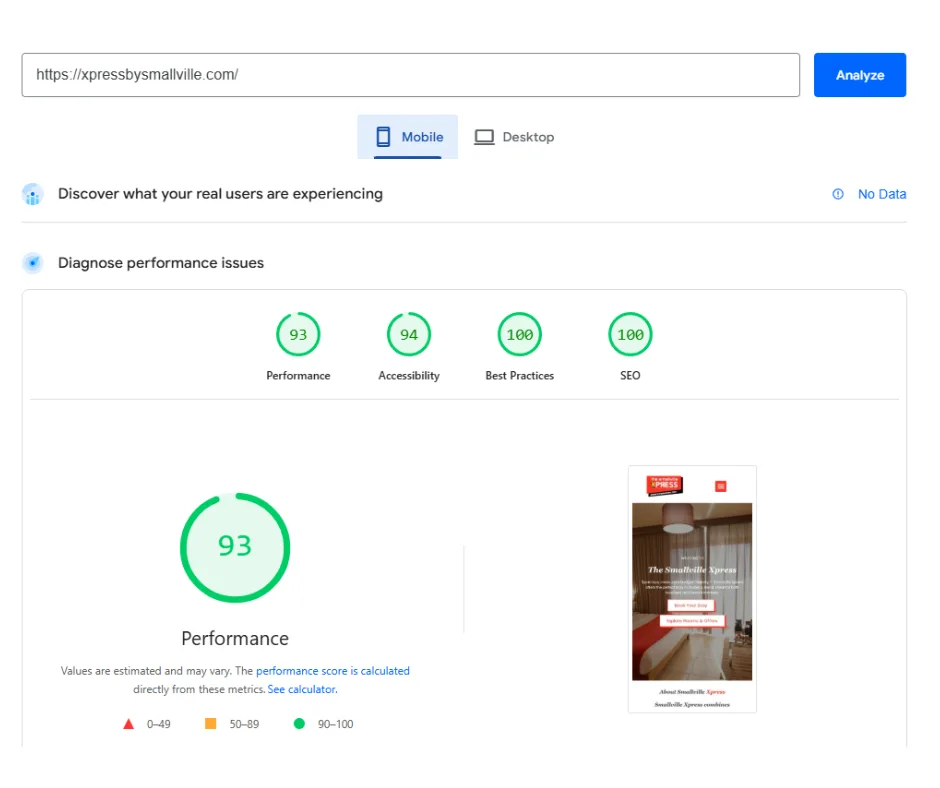Click the desktop monitor icon
940x788 pixels.
tap(485, 135)
